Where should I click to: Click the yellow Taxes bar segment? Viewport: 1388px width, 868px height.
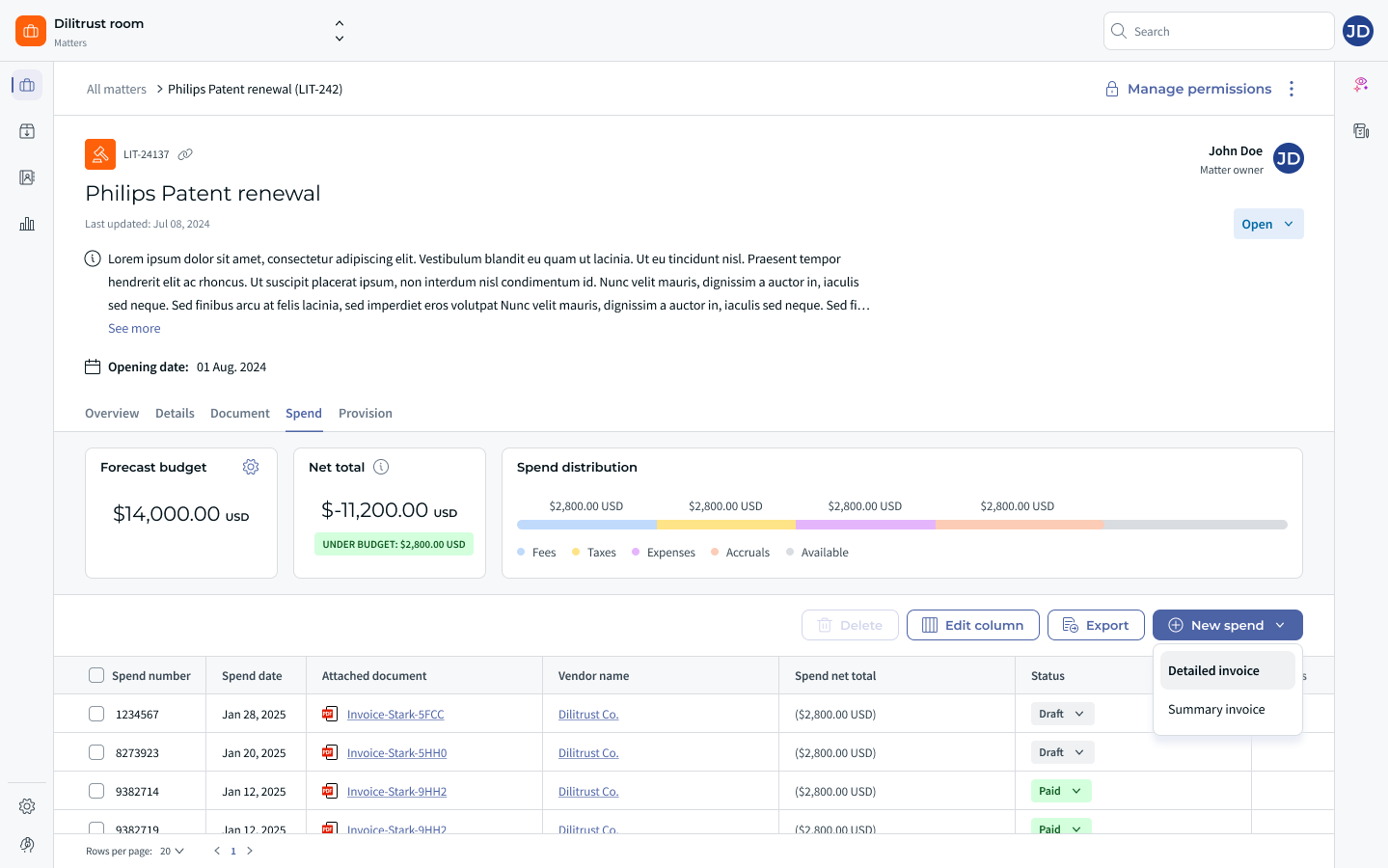[x=726, y=525]
